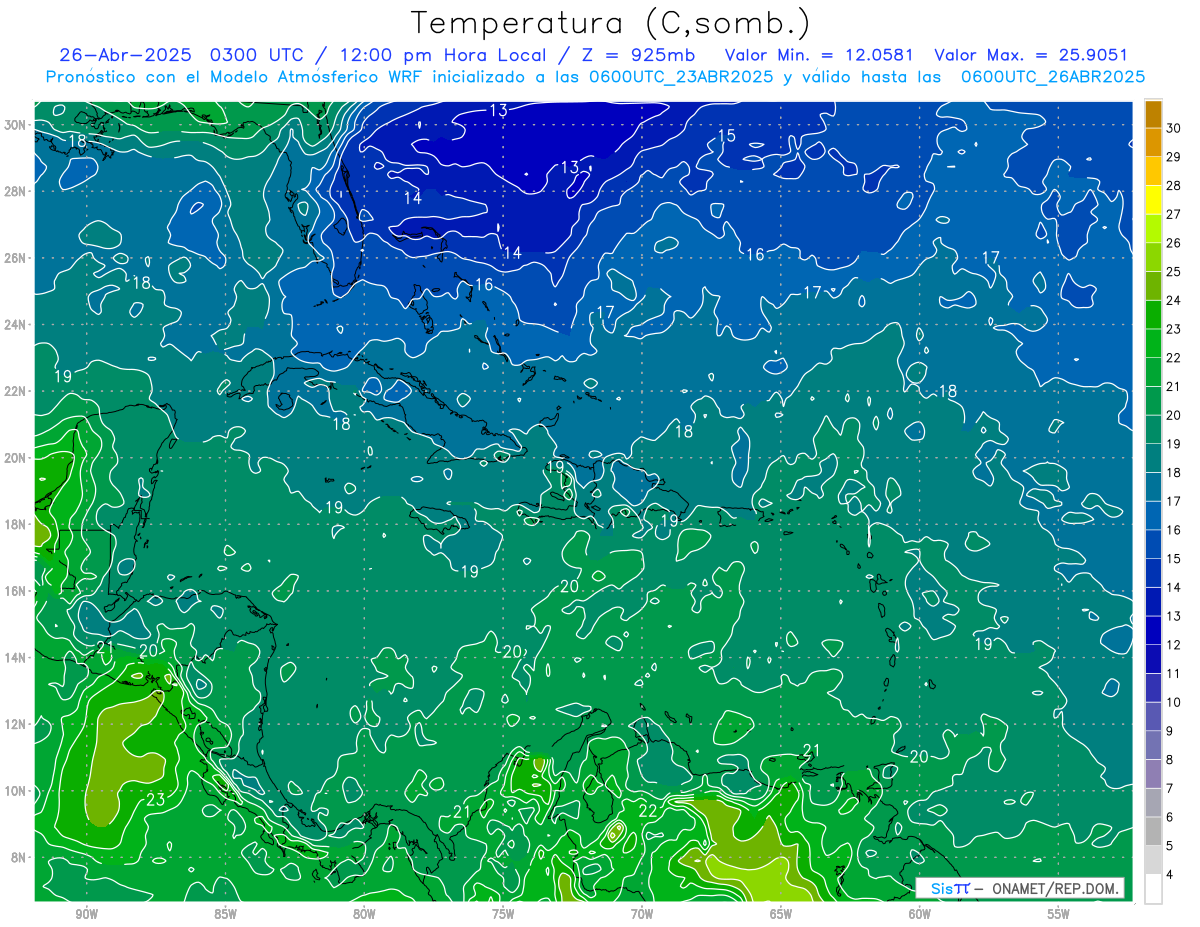
Task: Click the '0600UTC_23ABR2025' initialization time
Action: coord(681,77)
